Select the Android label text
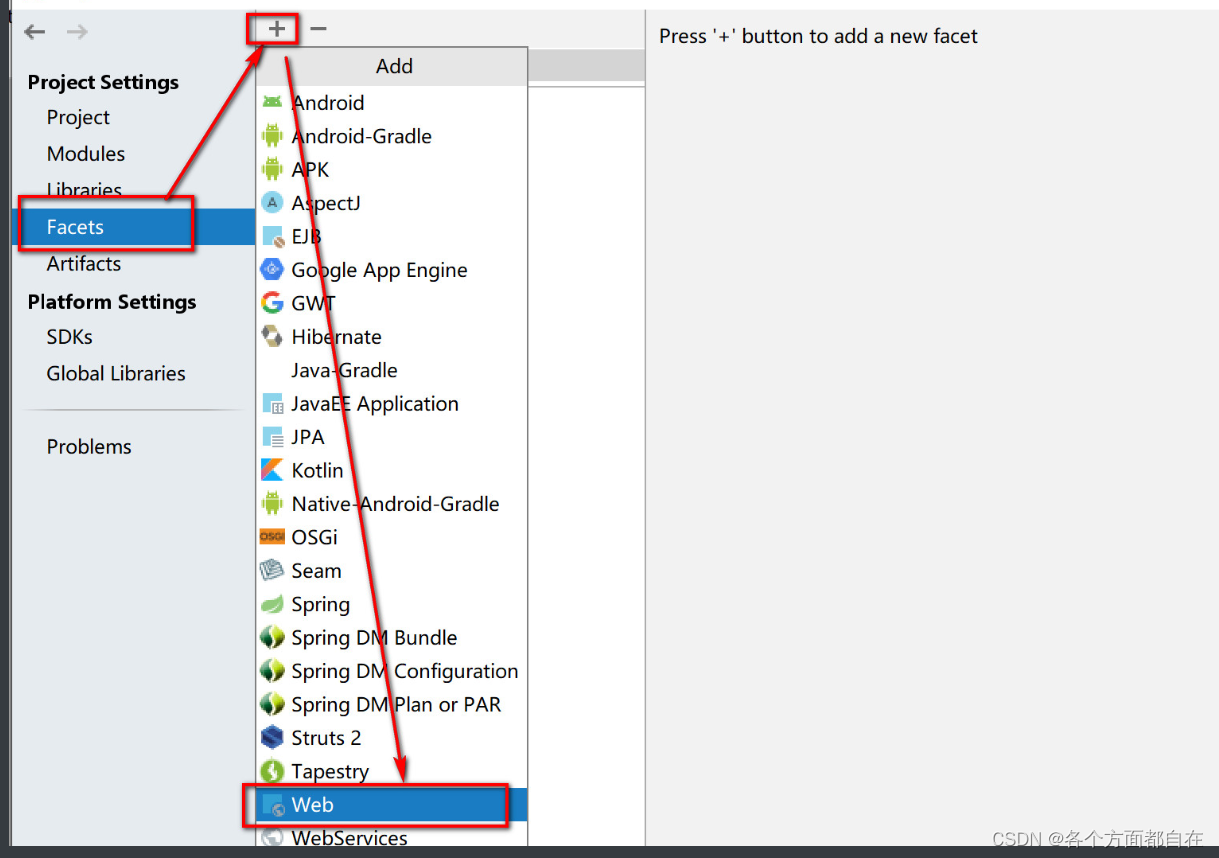The width and height of the screenshot is (1219, 858). coord(328,103)
